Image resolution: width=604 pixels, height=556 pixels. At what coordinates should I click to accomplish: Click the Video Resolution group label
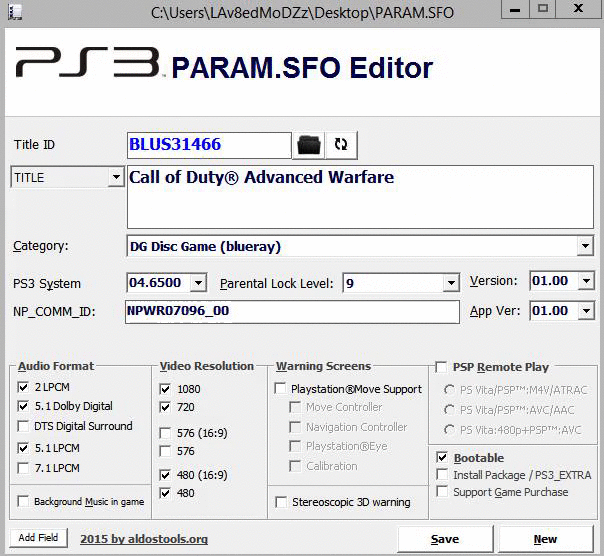207,366
